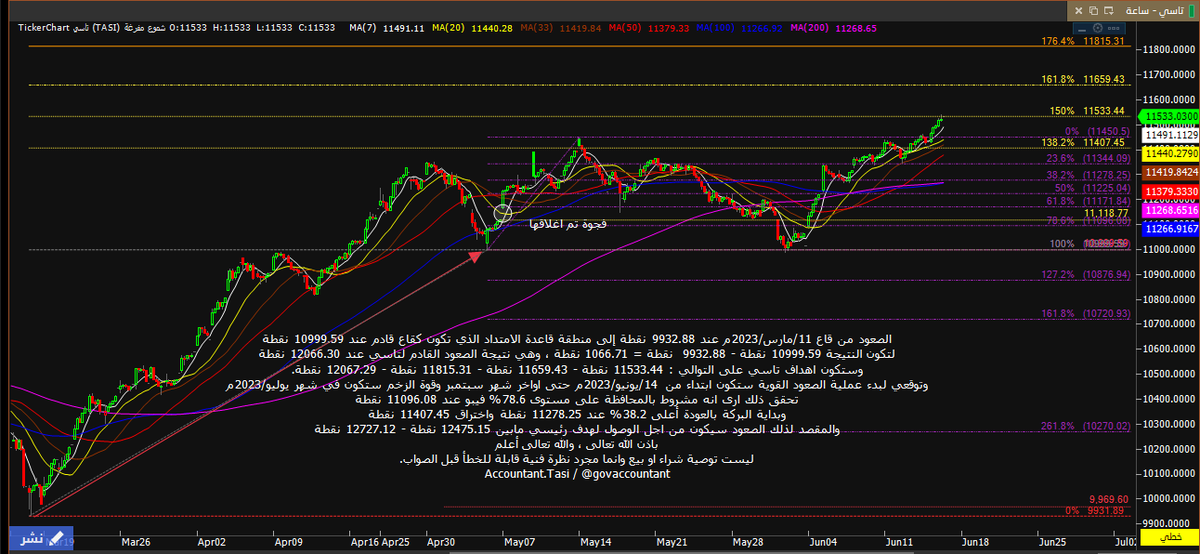Click the 138.2% 11407.45 Fibonacci label
Viewport: 1200px width, 554px height.
[1083, 143]
